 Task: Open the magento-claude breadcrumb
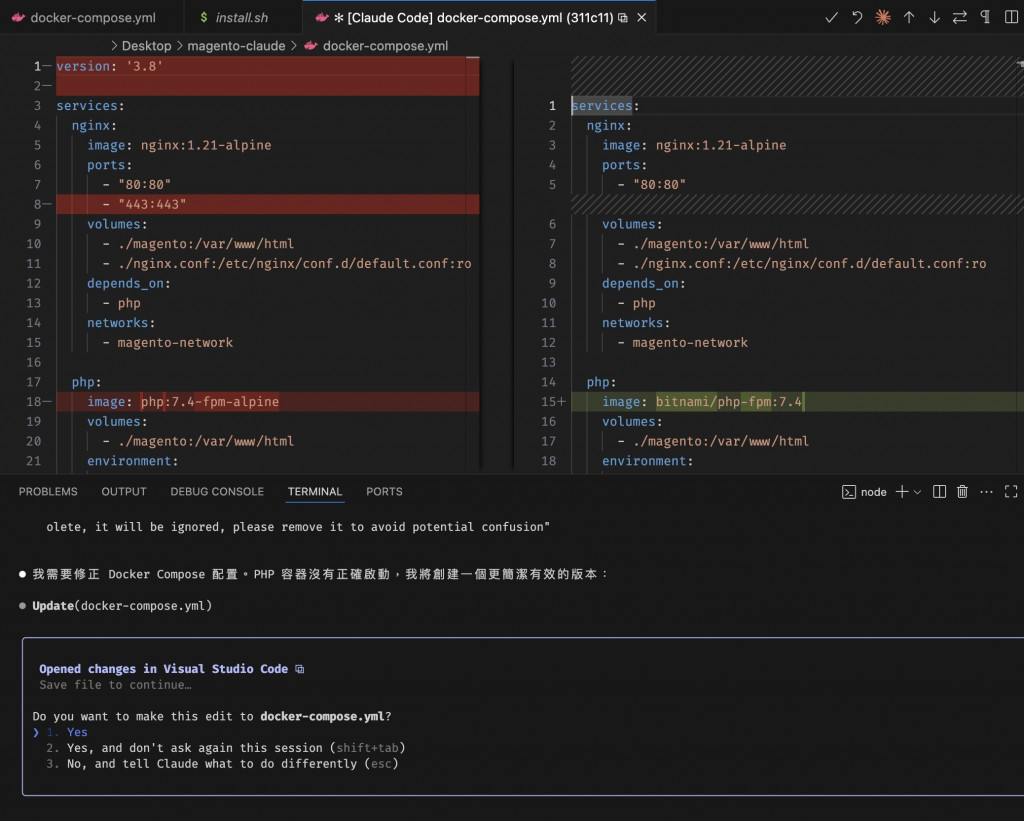[236, 46]
